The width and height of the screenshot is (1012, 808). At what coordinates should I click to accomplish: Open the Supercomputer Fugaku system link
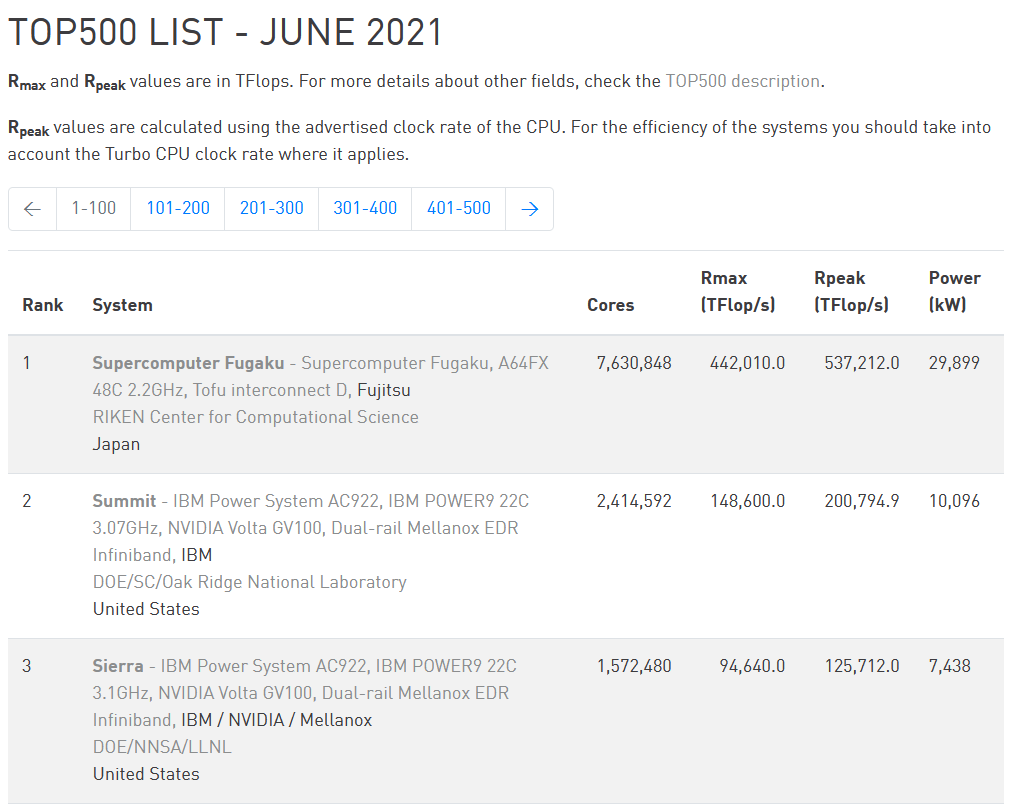click(x=188, y=363)
